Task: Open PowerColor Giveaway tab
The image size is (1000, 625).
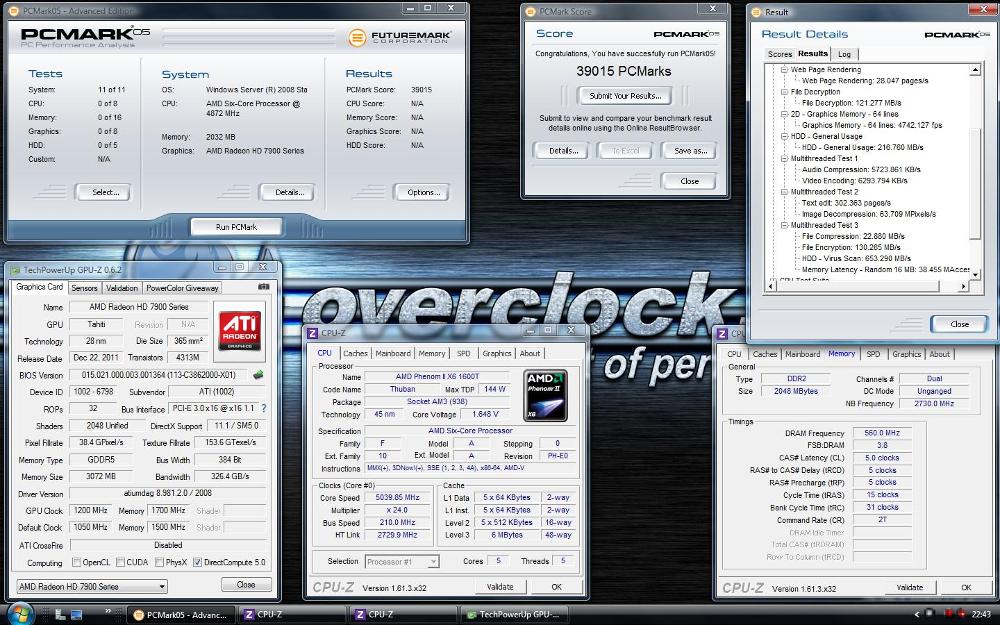Action: 182,288
